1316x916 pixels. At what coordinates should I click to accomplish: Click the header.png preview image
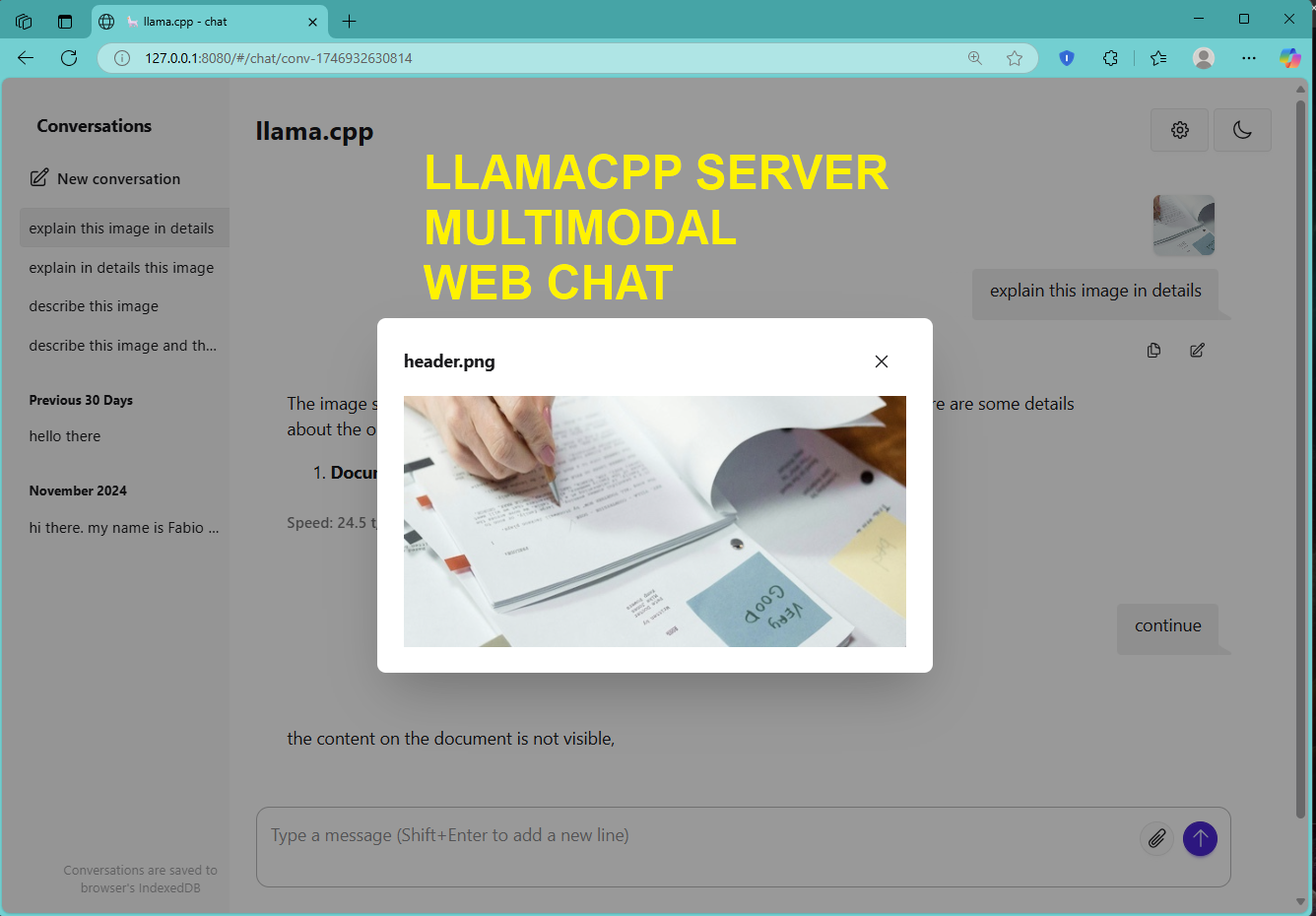pyautogui.click(x=655, y=521)
